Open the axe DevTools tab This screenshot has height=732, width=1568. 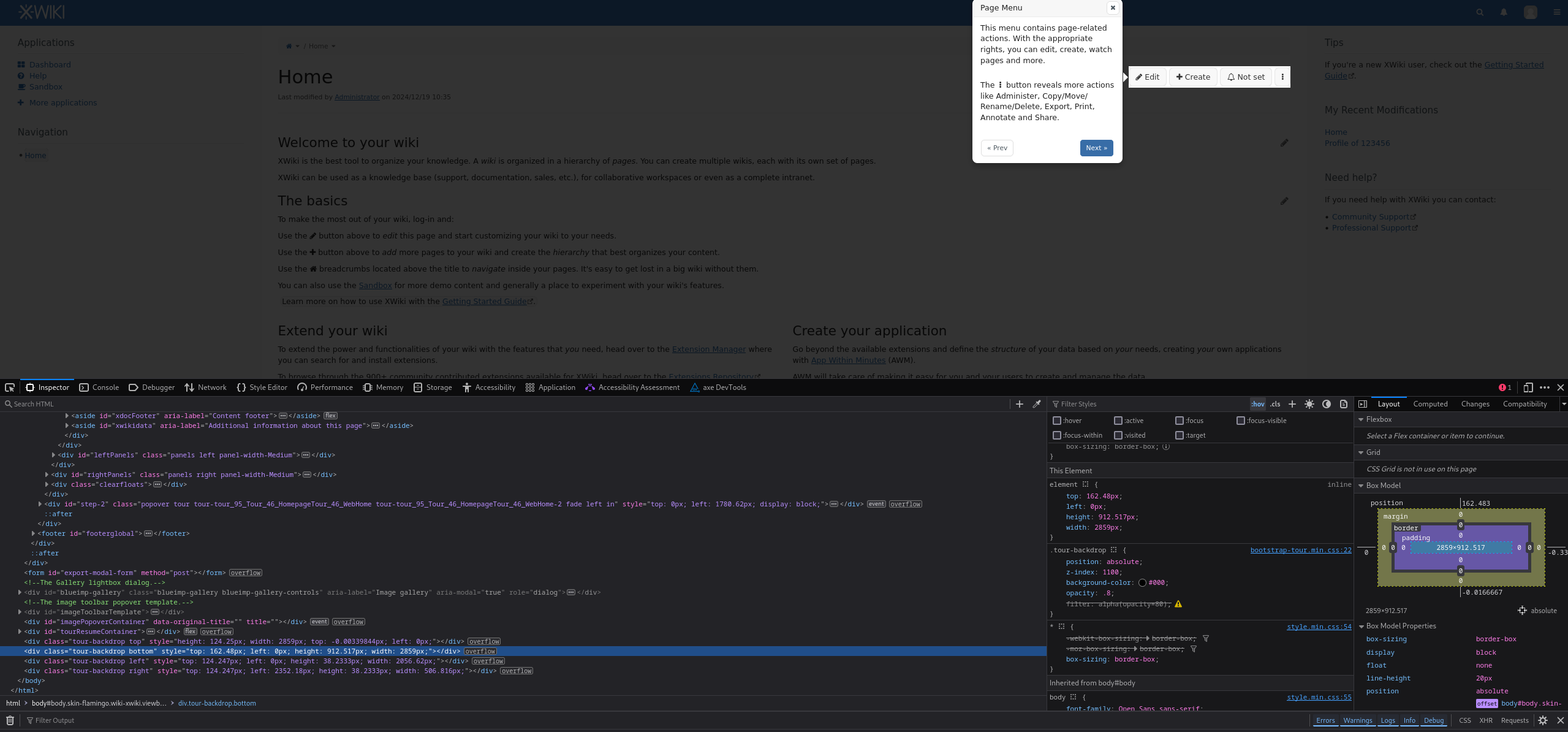[718, 387]
